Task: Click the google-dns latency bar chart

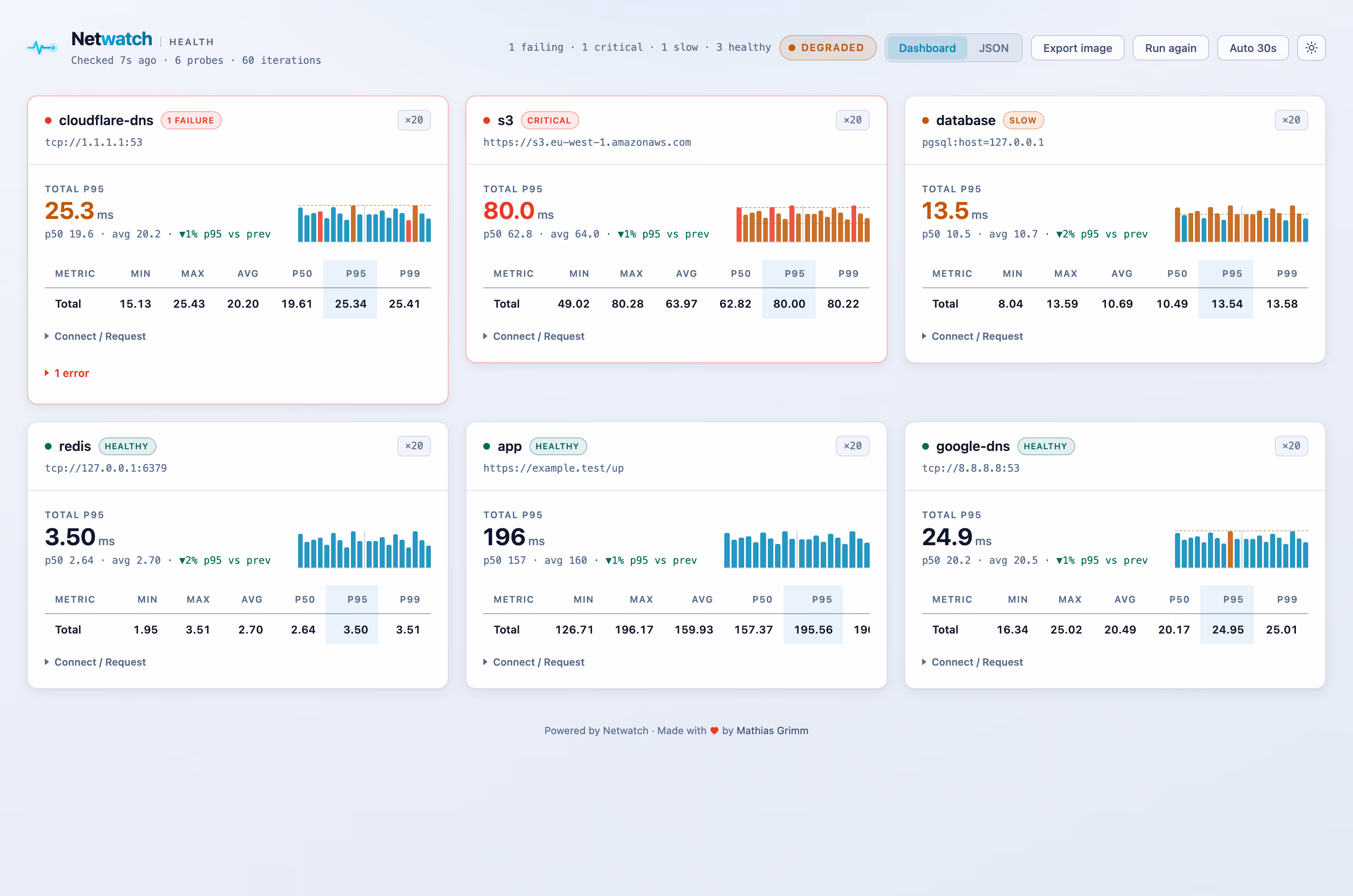Action: click(1241, 549)
